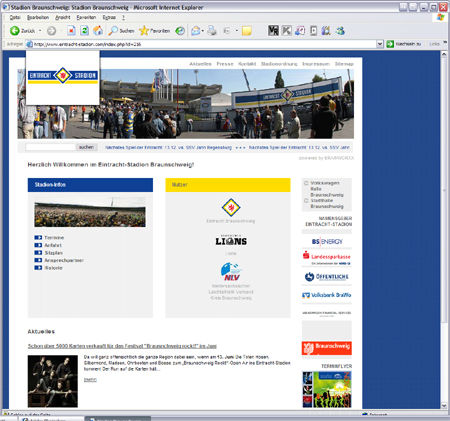Open the Datei menu
This screenshot has width=450, height=421.
[x=15, y=17]
